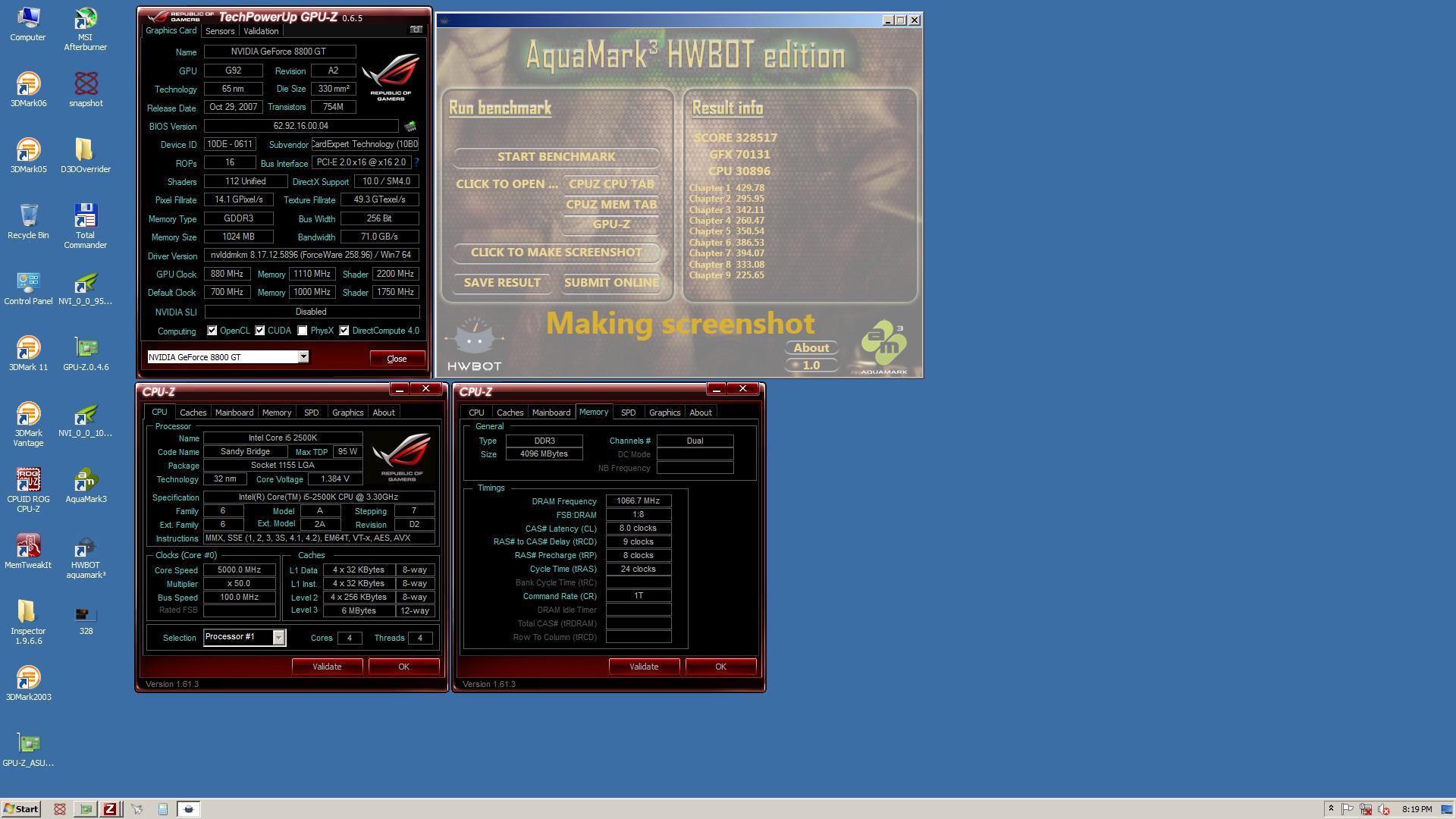The width and height of the screenshot is (1456, 819).
Task: Switch to the Validation tab in GPU-Z
Action: pos(261,31)
